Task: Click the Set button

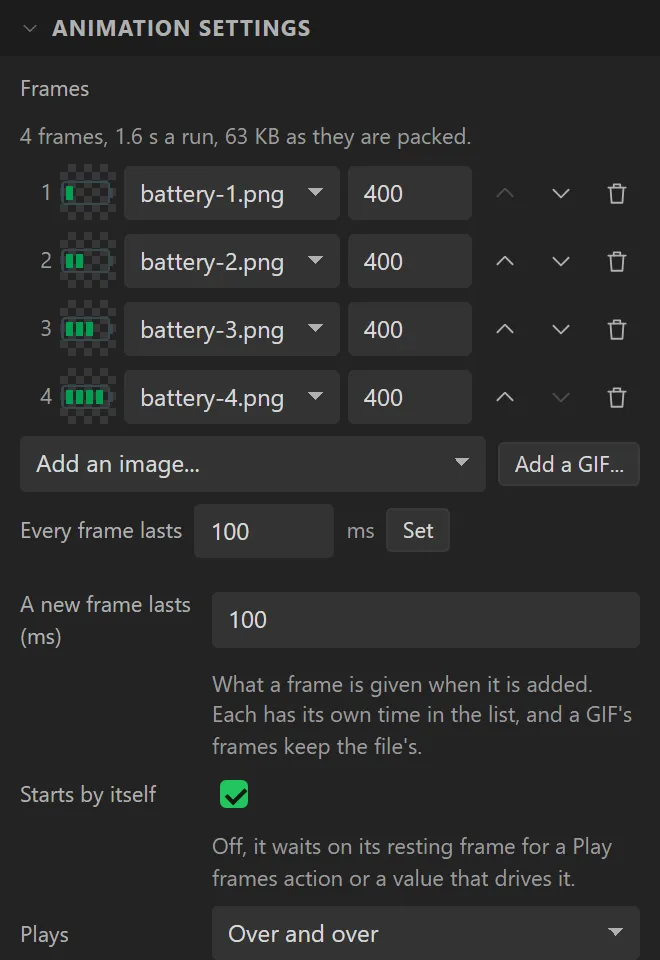Action: click(418, 530)
